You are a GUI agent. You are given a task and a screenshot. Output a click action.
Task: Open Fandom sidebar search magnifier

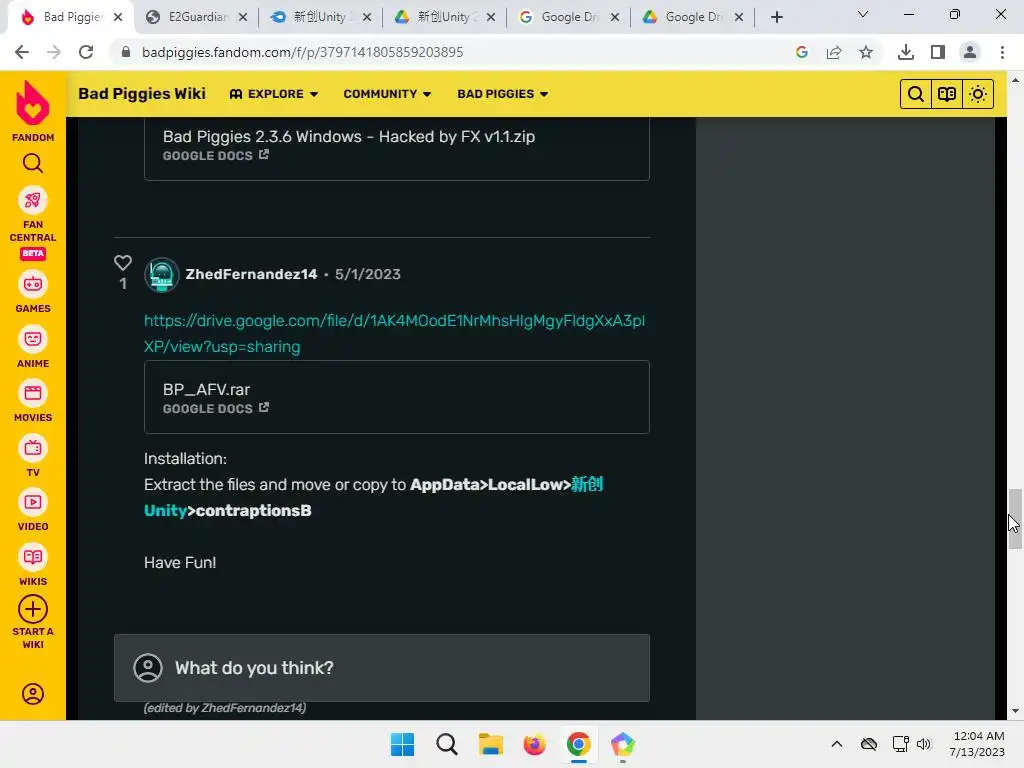click(x=33, y=163)
